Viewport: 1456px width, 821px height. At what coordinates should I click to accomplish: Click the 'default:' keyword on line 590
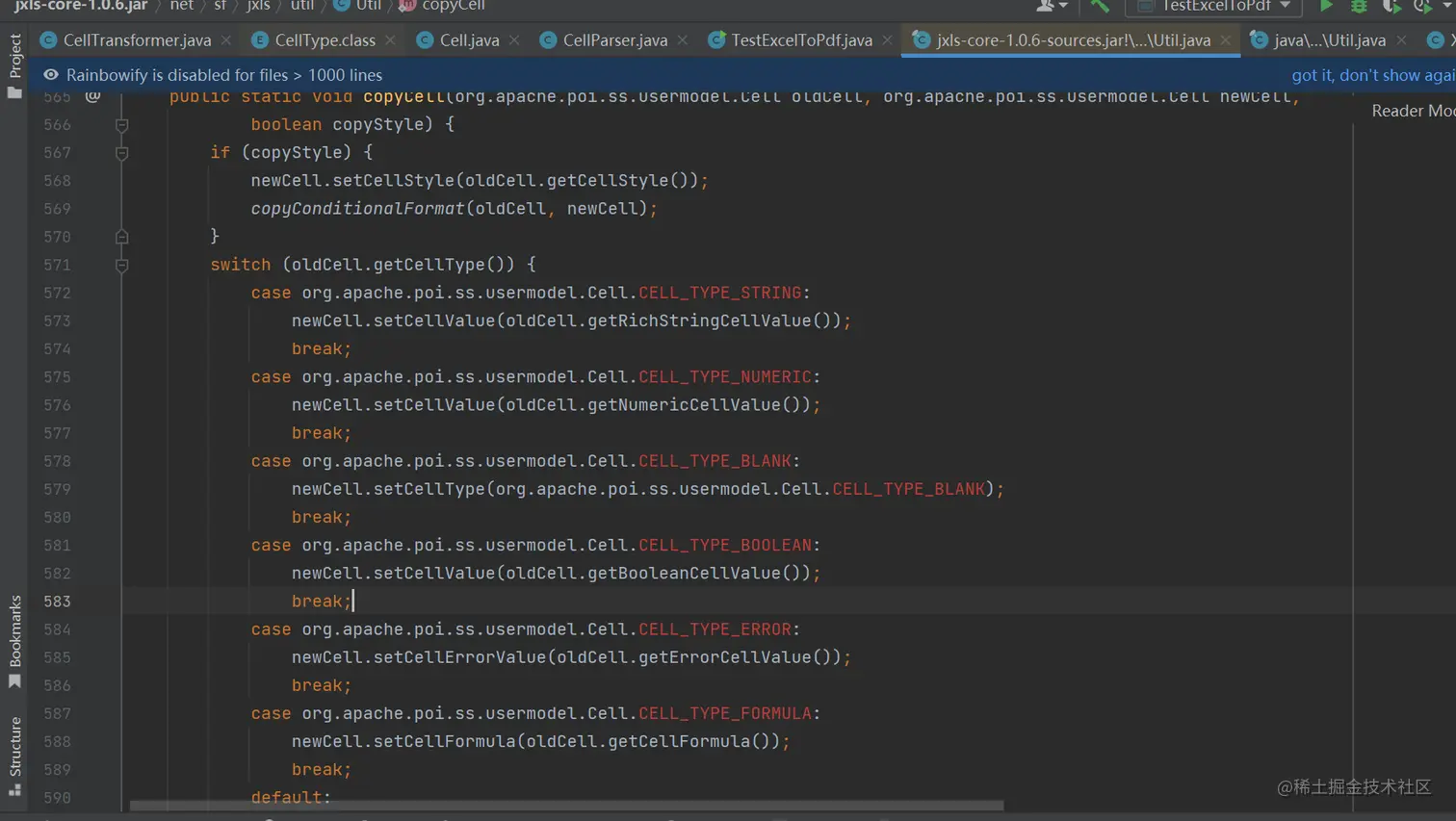click(x=291, y=798)
